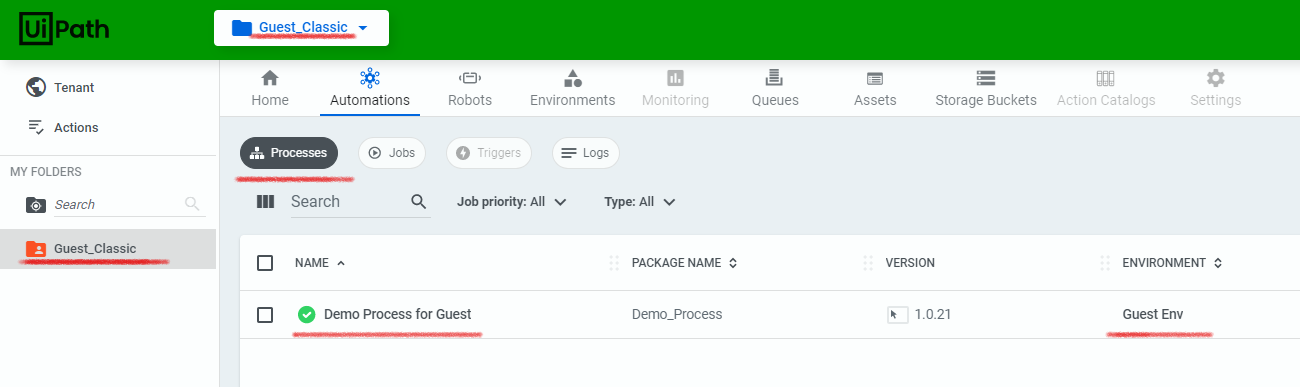Switch to the Home tab
The height and width of the screenshot is (387, 1300).
270,88
